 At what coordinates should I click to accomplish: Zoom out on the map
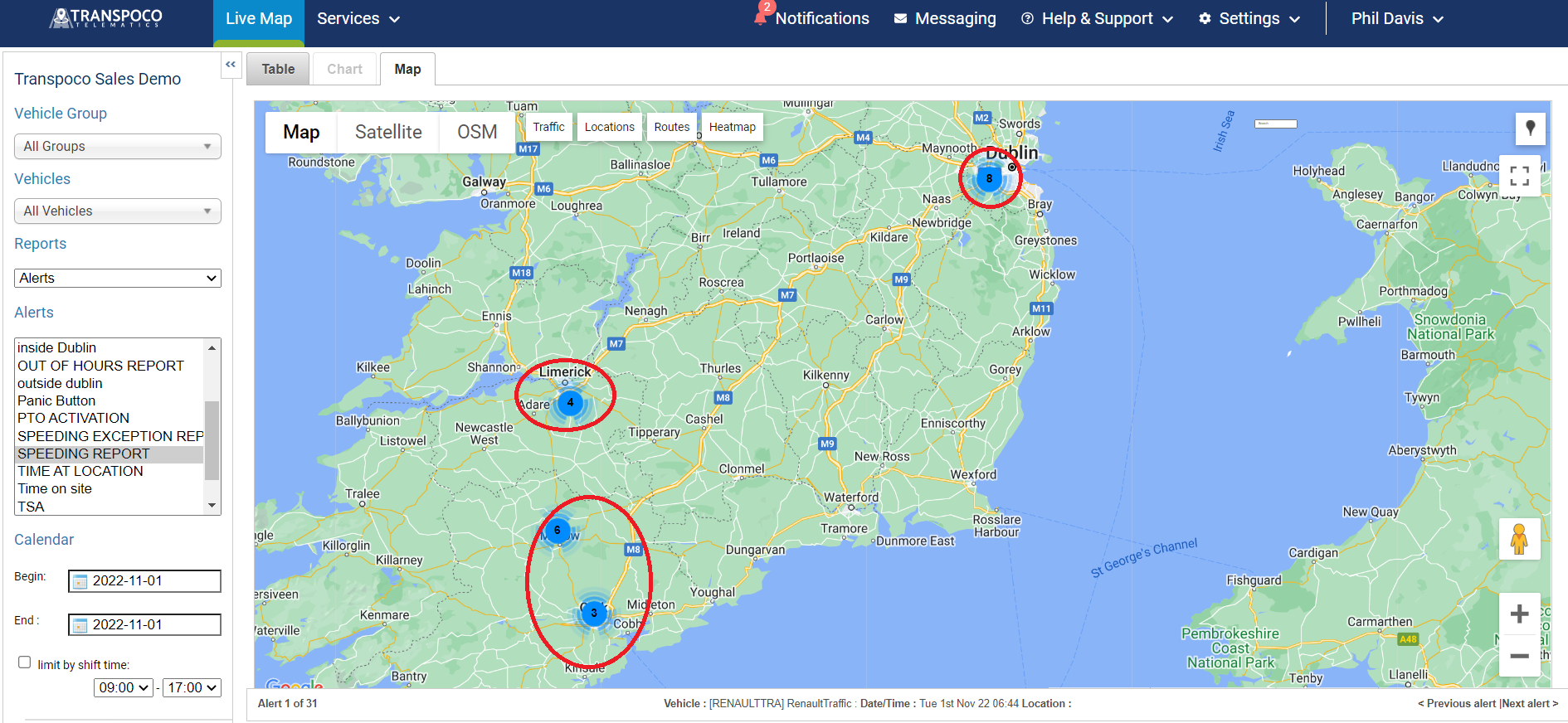(1519, 656)
